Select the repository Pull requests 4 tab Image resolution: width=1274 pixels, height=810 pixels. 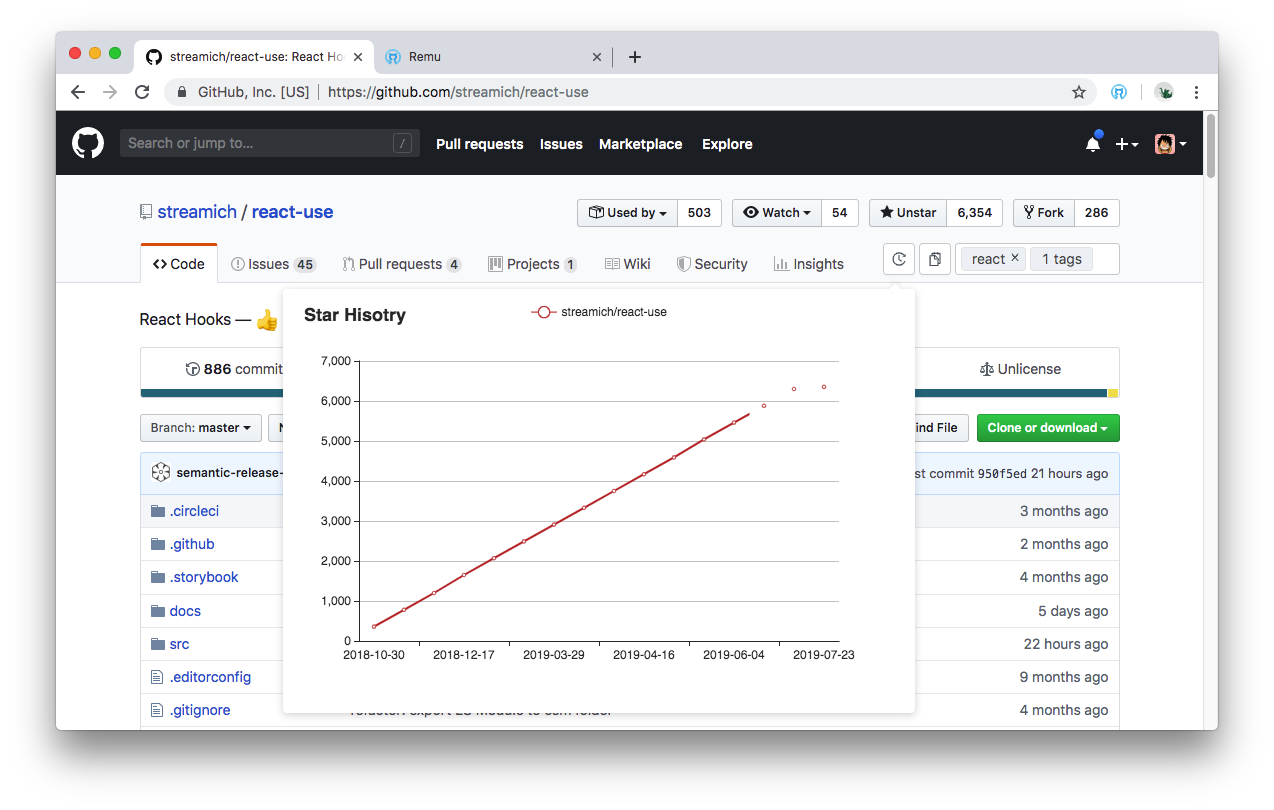click(x=401, y=264)
